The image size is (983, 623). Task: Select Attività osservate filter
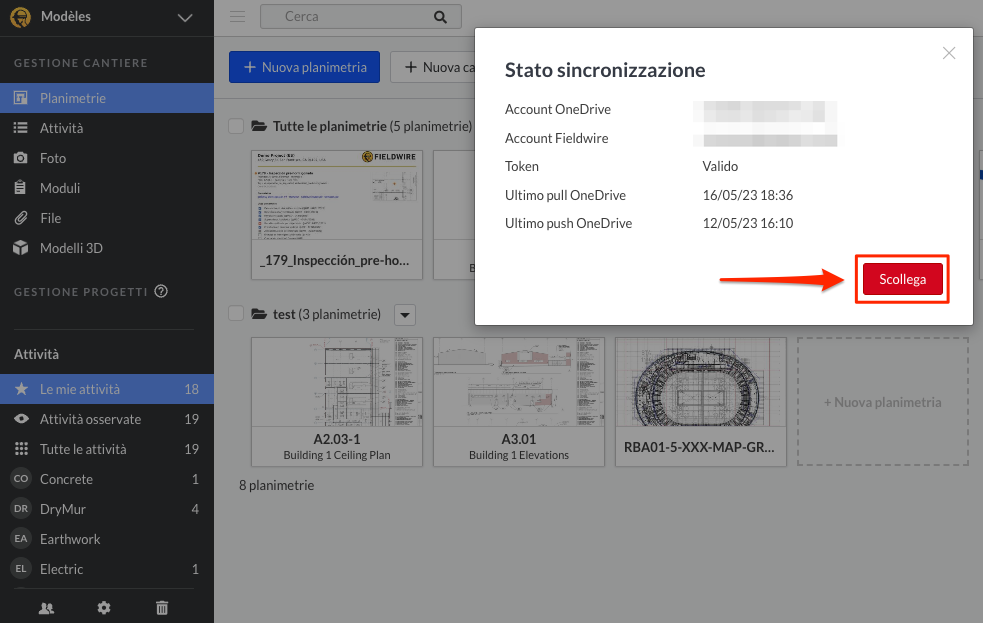(x=90, y=419)
